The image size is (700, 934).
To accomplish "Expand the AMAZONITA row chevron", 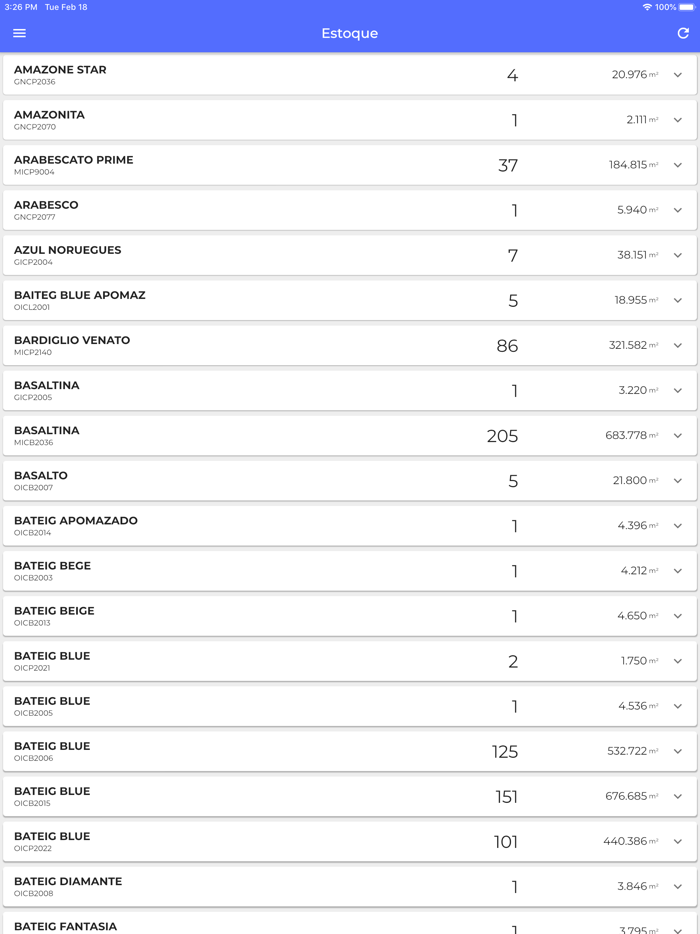I will 678,120.
